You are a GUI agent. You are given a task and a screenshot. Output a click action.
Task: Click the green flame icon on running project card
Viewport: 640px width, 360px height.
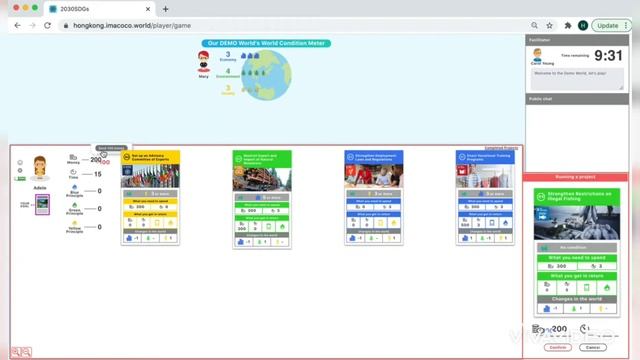click(607, 288)
